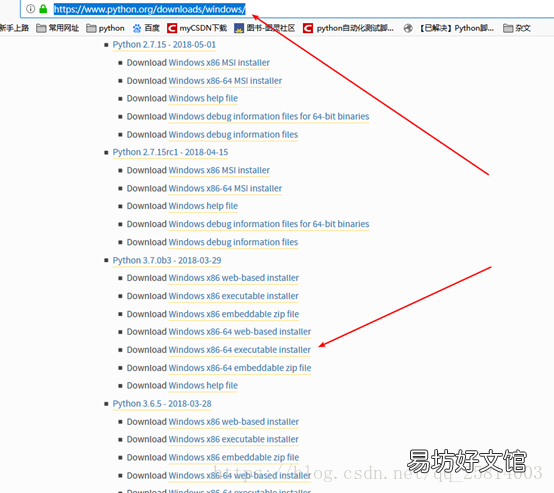554x493 pixels.
Task: Open the 图书-图灵社区 bookmark
Action: [x=265, y=28]
